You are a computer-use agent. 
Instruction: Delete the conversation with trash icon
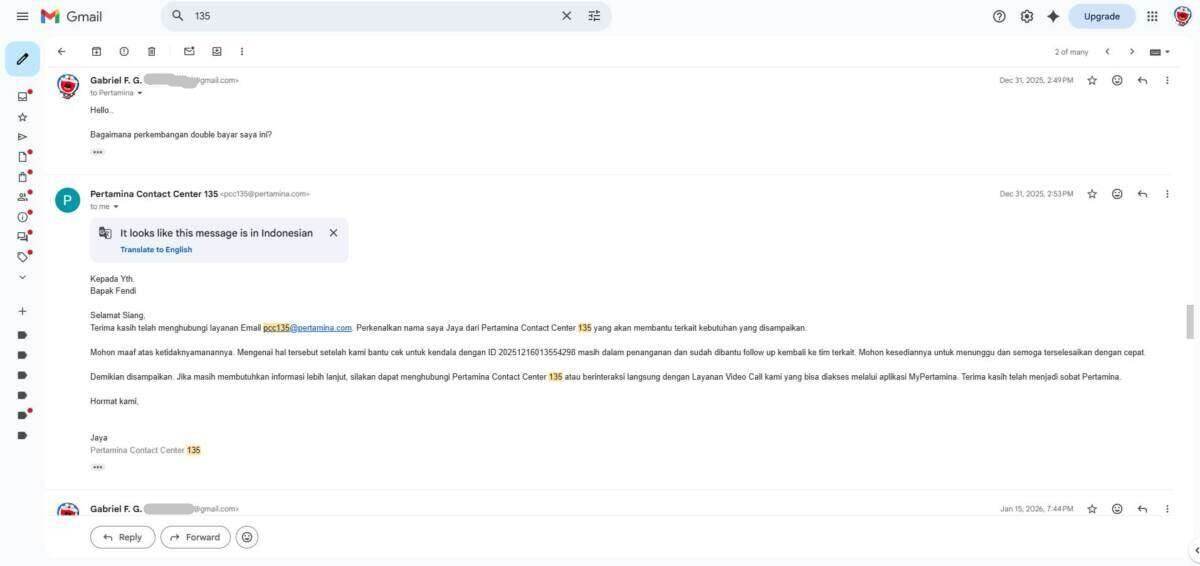[152, 51]
